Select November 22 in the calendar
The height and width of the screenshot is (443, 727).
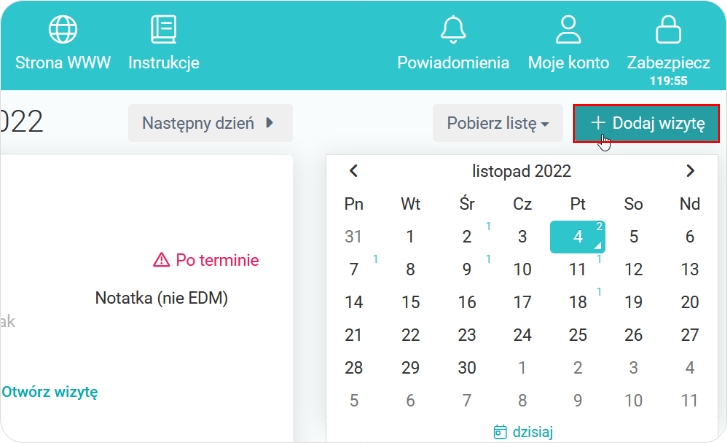click(x=410, y=335)
